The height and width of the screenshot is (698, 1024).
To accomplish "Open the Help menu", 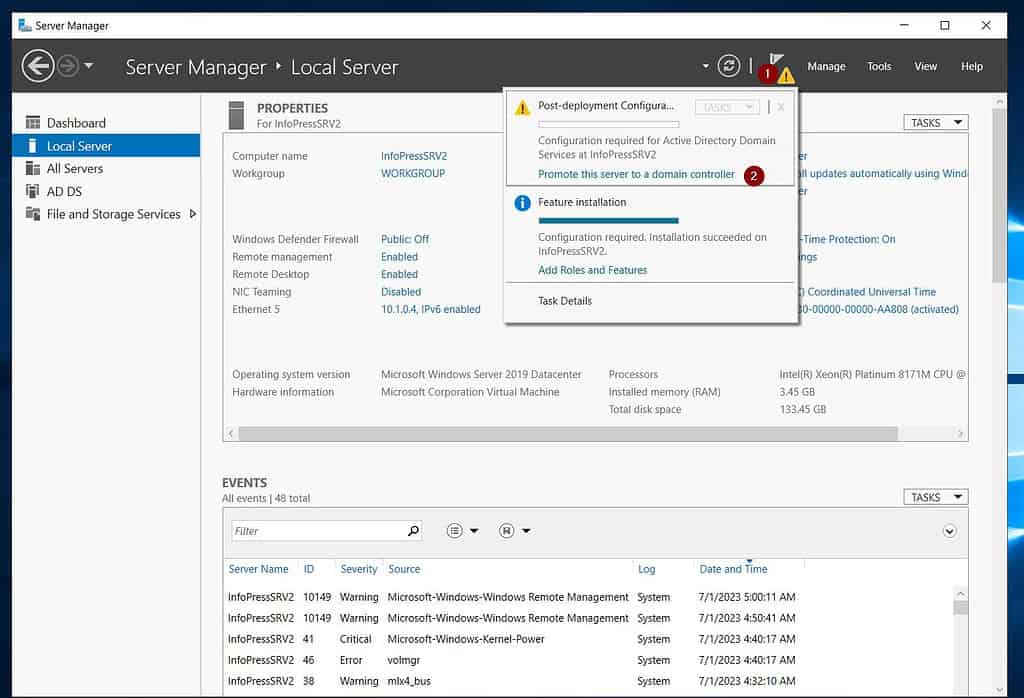I will [972, 66].
